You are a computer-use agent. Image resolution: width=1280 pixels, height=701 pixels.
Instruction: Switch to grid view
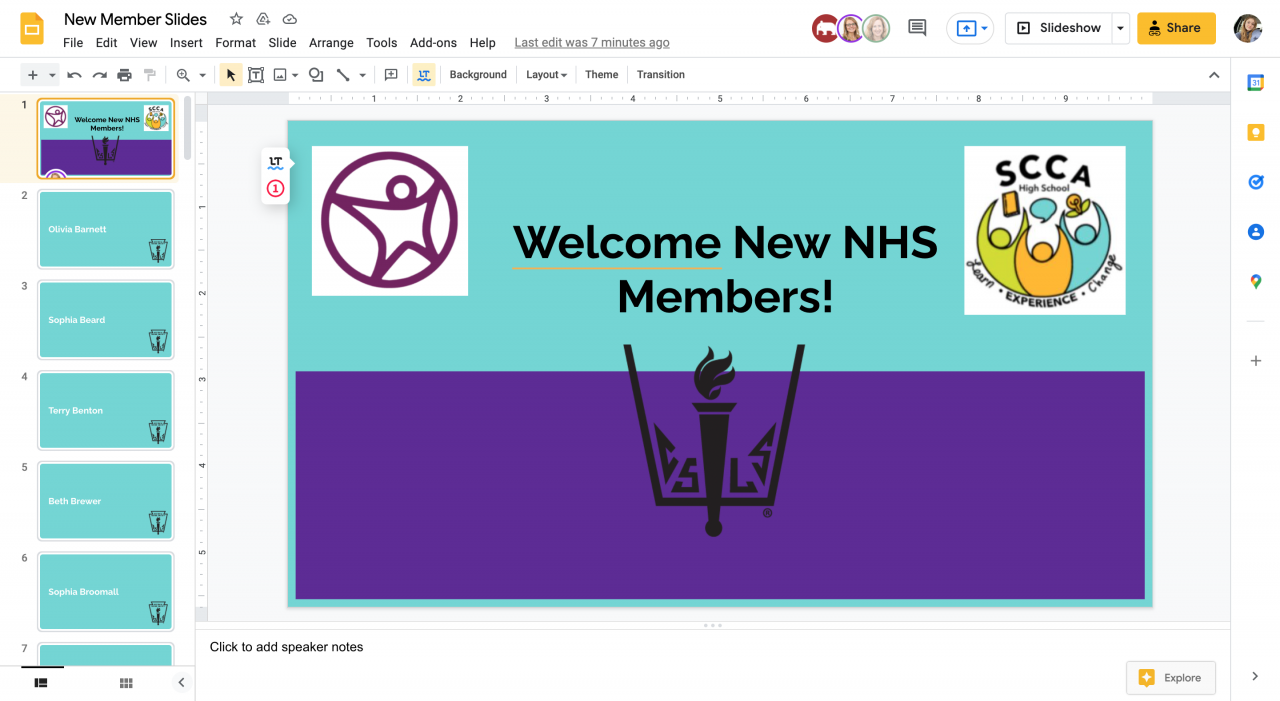coord(126,683)
